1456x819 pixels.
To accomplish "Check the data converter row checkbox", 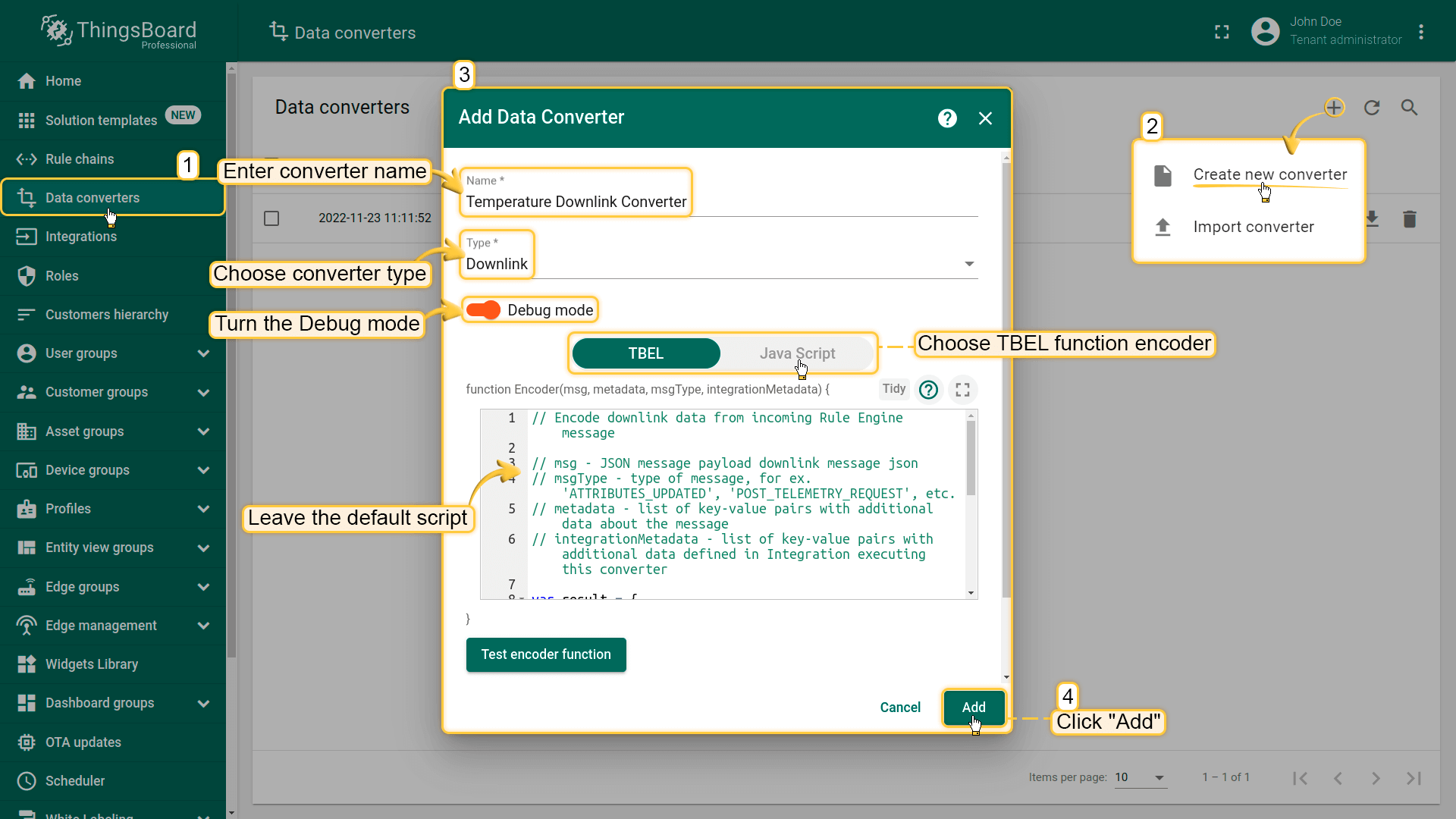I will 271,218.
